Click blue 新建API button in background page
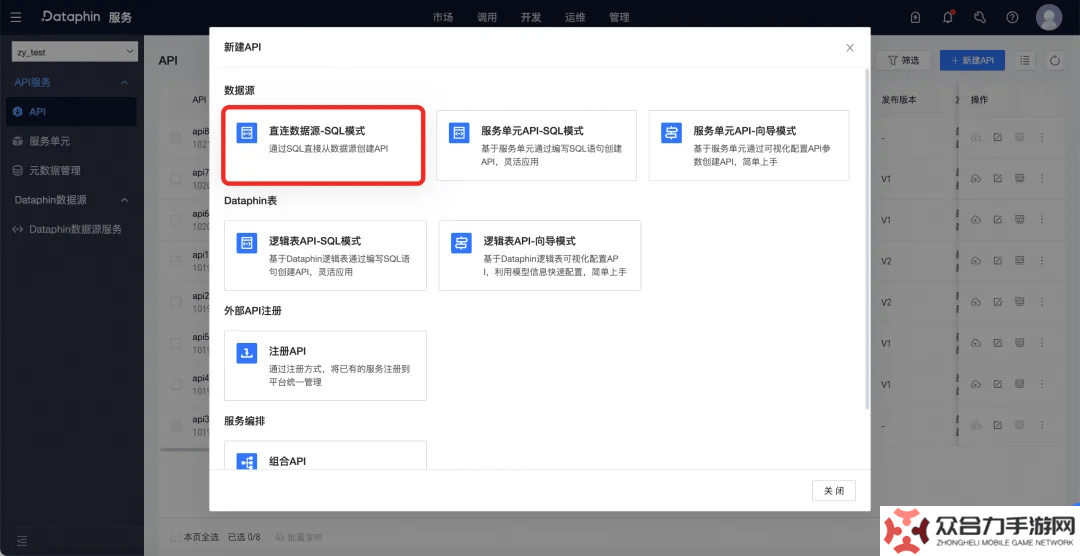Screen dimensions: 1080x556 point(972,61)
